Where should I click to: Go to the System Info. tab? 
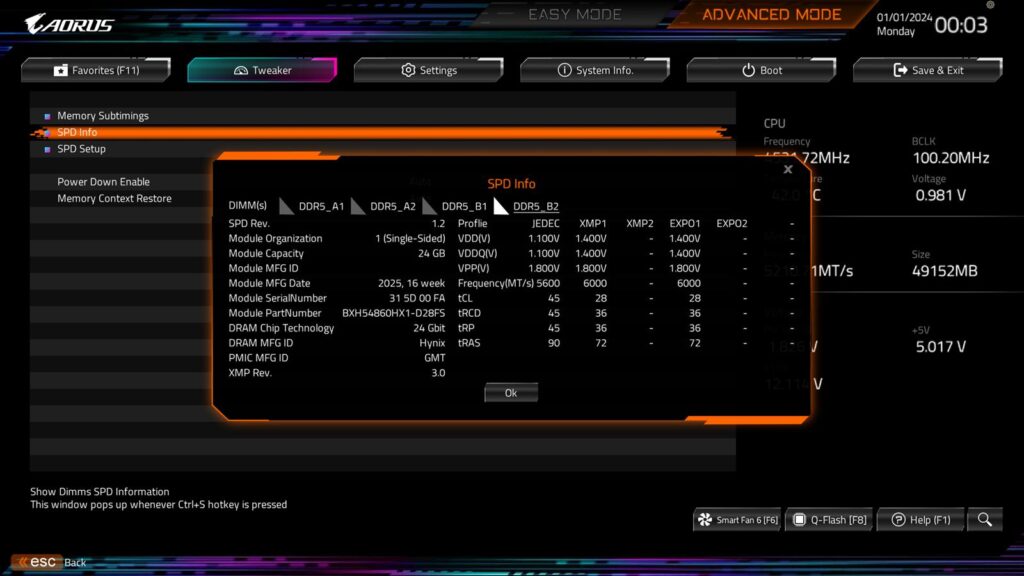click(x=595, y=70)
